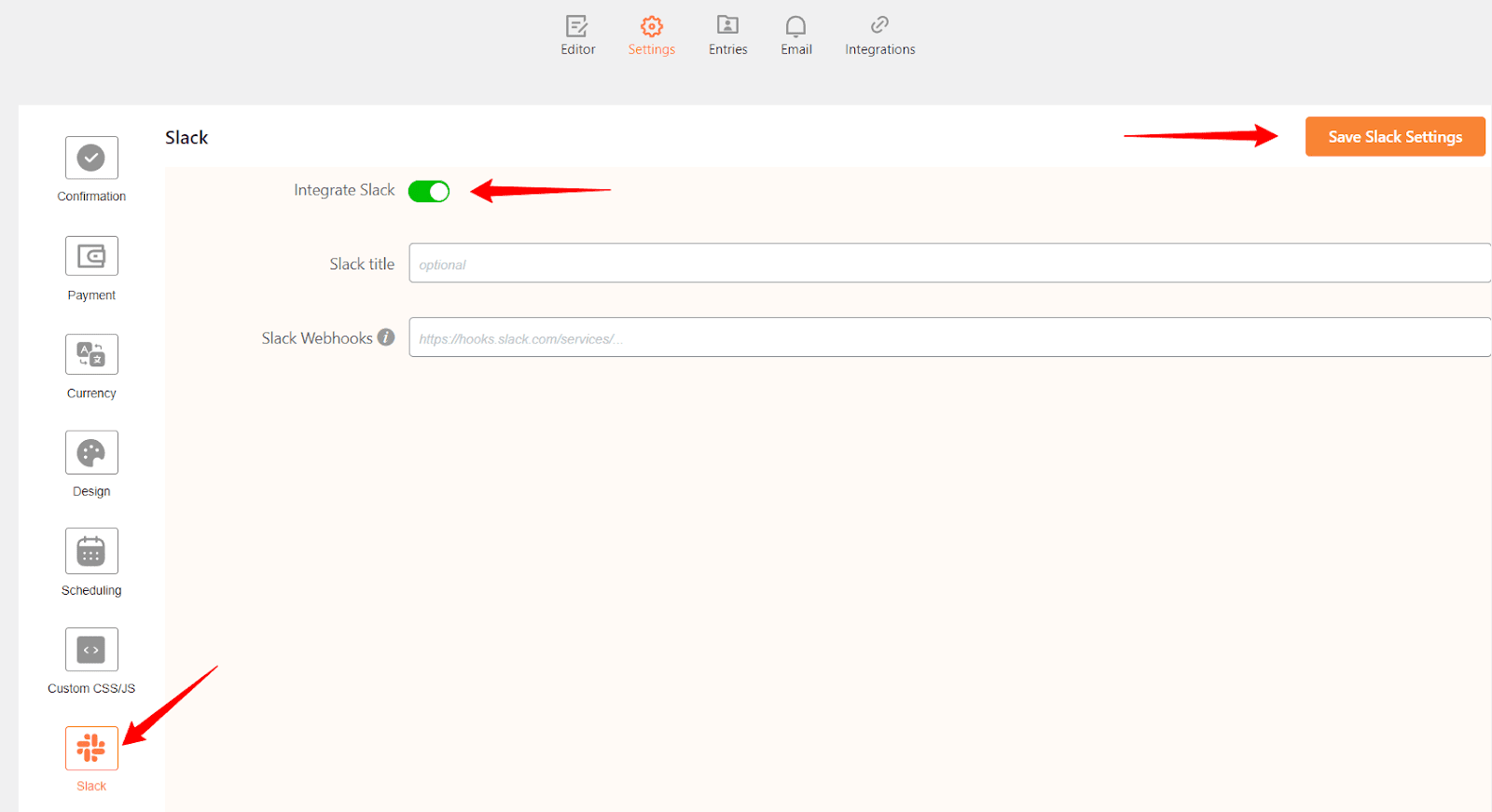Image resolution: width=1492 pixels, height=812 pixels.
Task: Click the Slack title label text
Action: (362, 264)
